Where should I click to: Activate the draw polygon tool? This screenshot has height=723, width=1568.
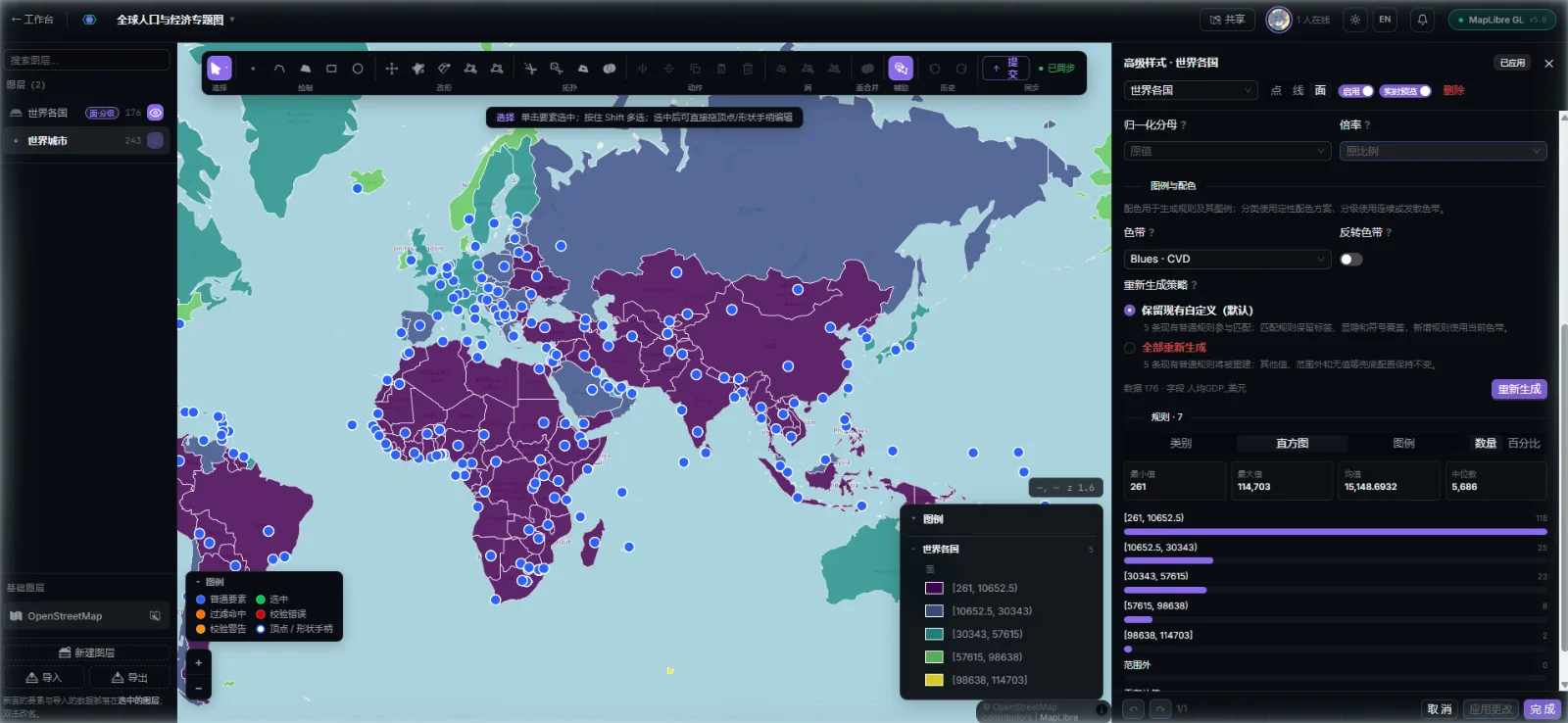pos(306,69)
